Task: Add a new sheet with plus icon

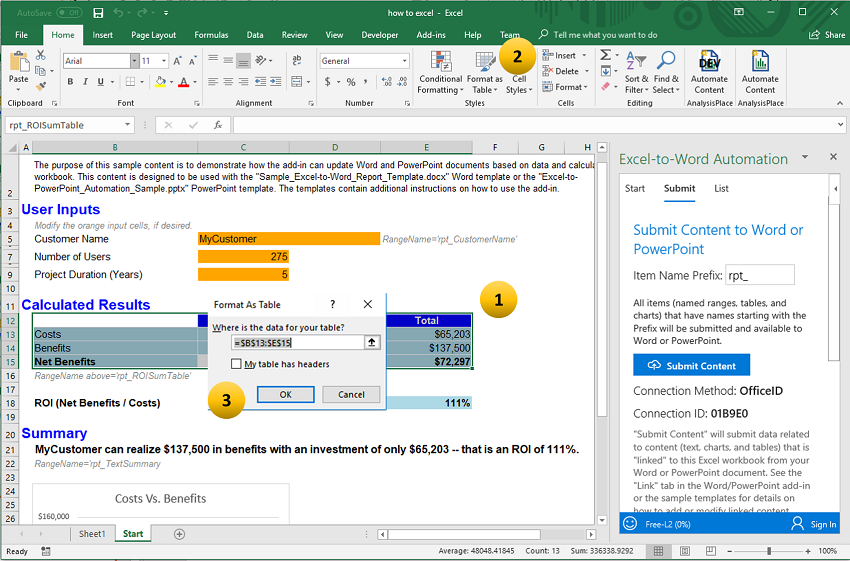Action: [x=179, y=534]
